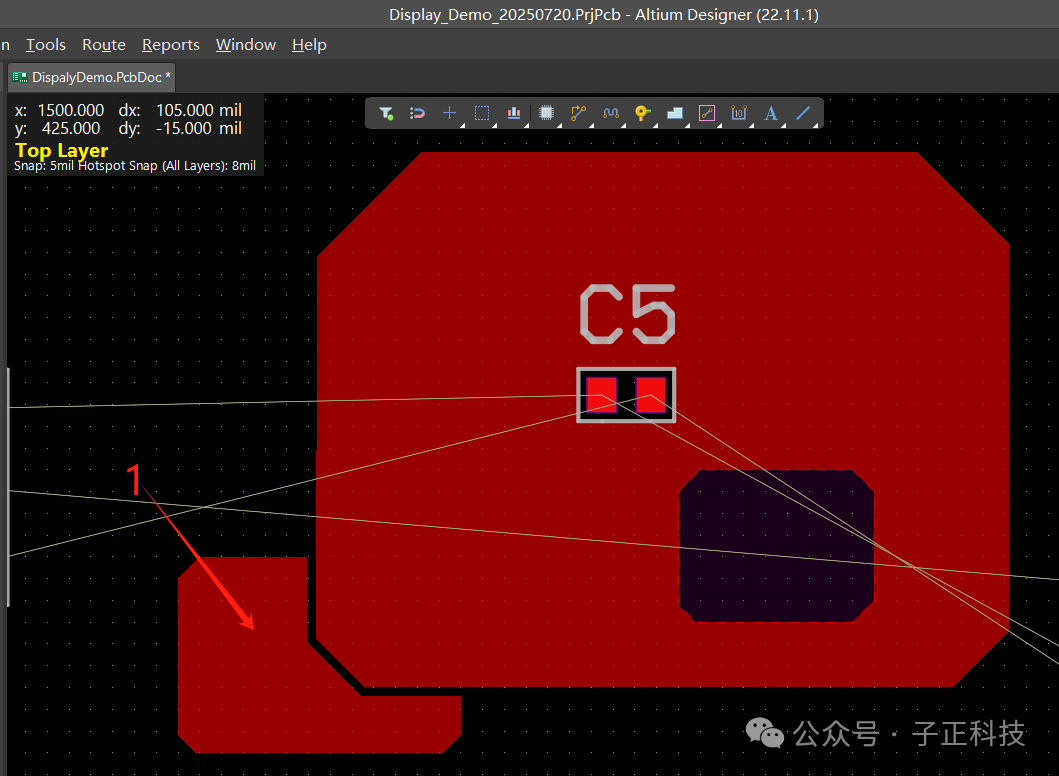Click the Place Via icon
Viewport: 1059px width, 776px height.
pos(642,113)
